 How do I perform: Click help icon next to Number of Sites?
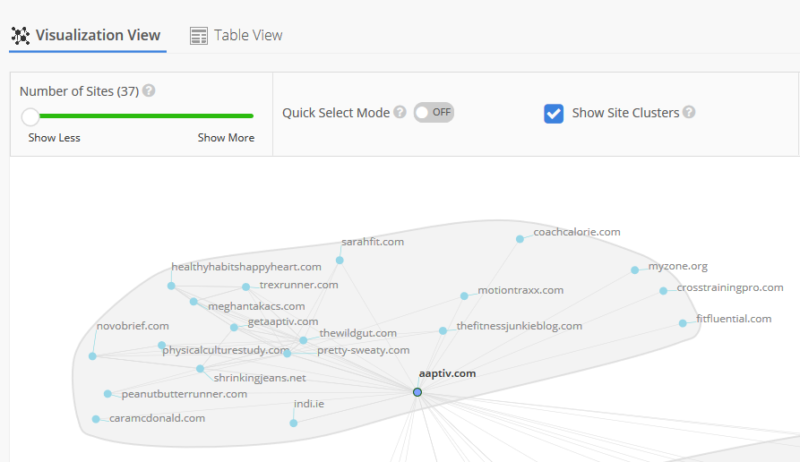pyautogui.click(x=149, y=90)
